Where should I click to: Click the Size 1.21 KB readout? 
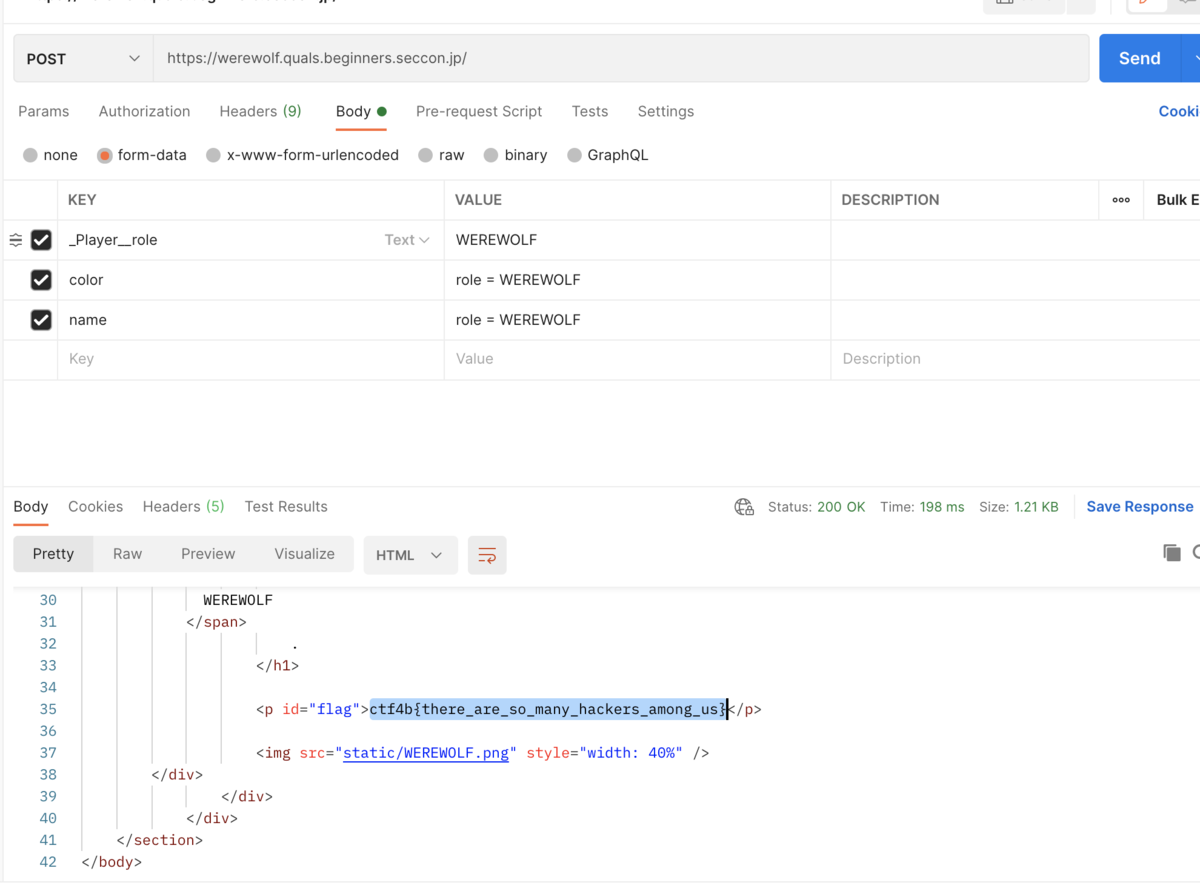coord(1018,507)
